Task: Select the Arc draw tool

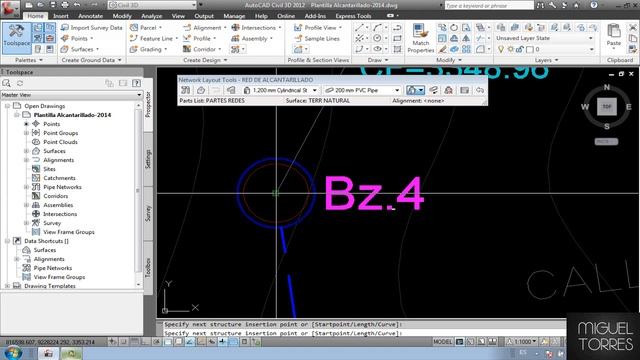Action: (377, 28)
